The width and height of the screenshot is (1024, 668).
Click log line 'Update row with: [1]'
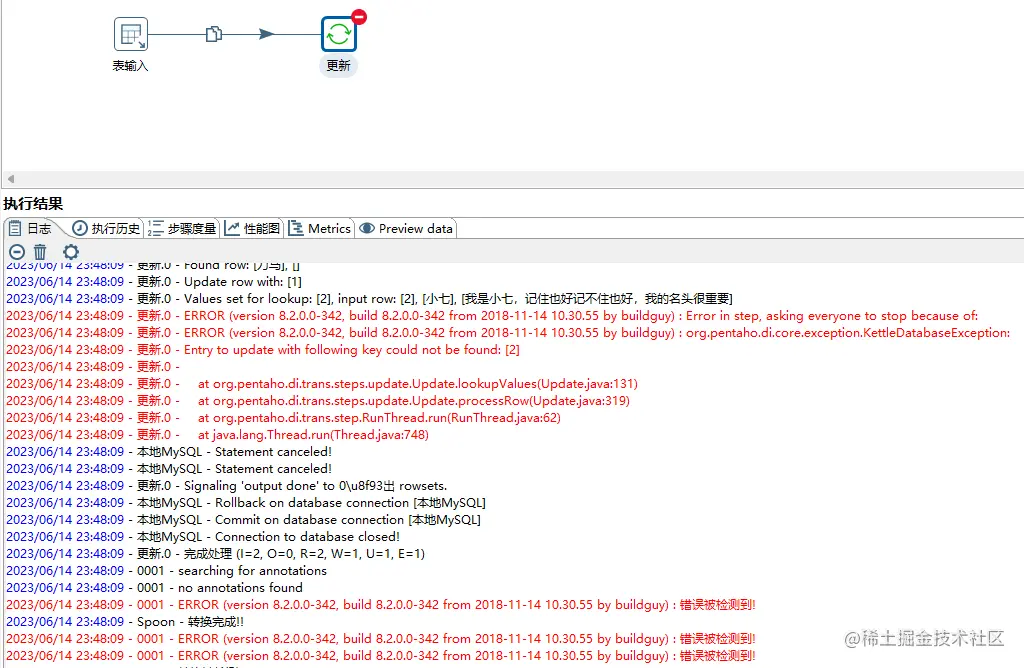coord(154,281)
